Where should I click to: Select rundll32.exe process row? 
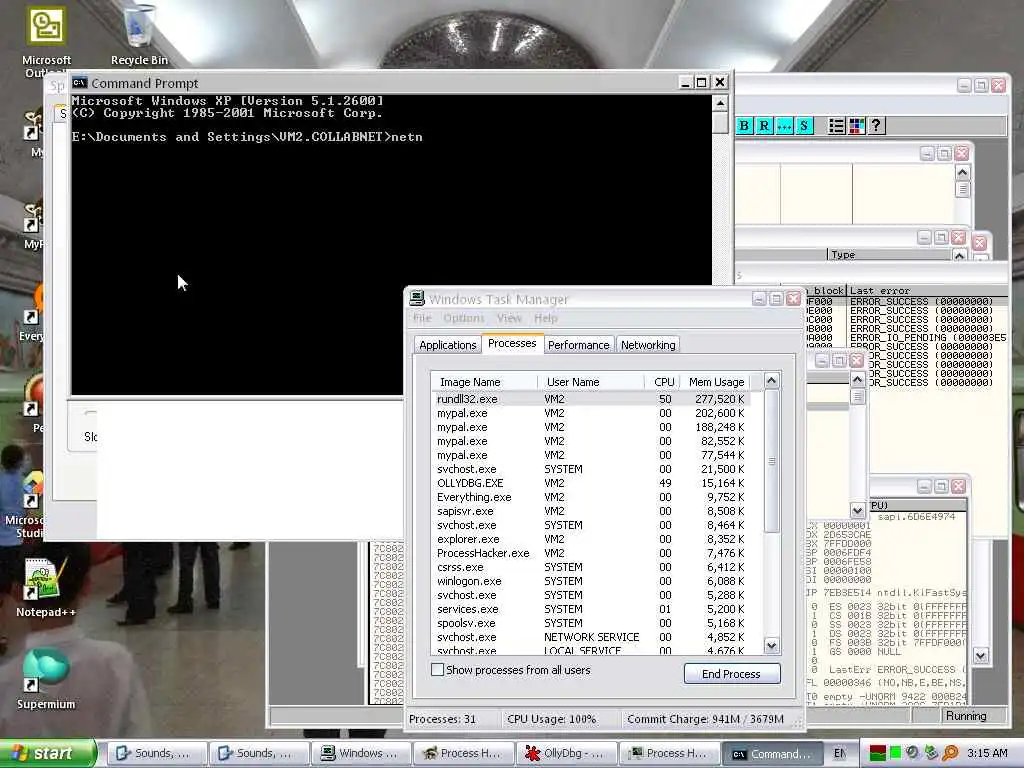[x=591, y=398]
